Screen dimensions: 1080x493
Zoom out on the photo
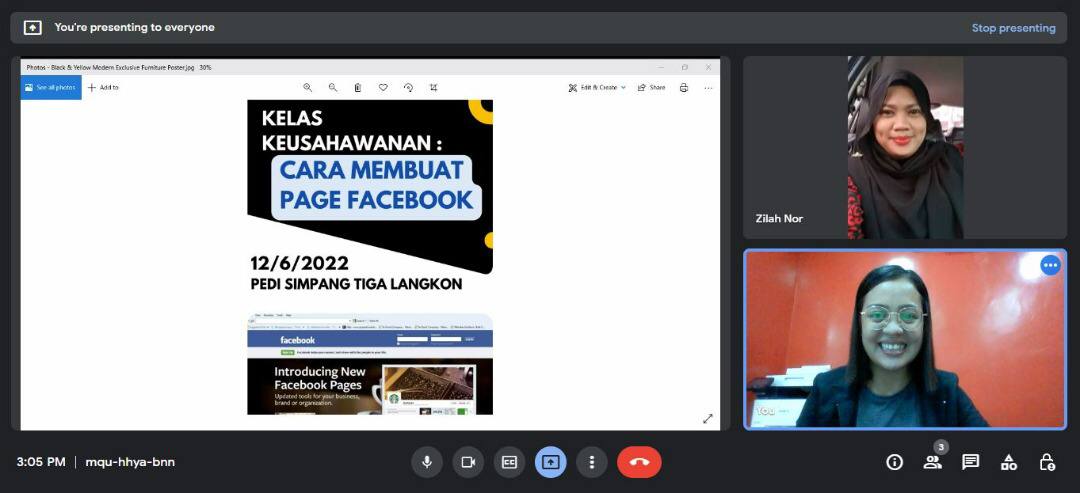(x=333, y=87)
